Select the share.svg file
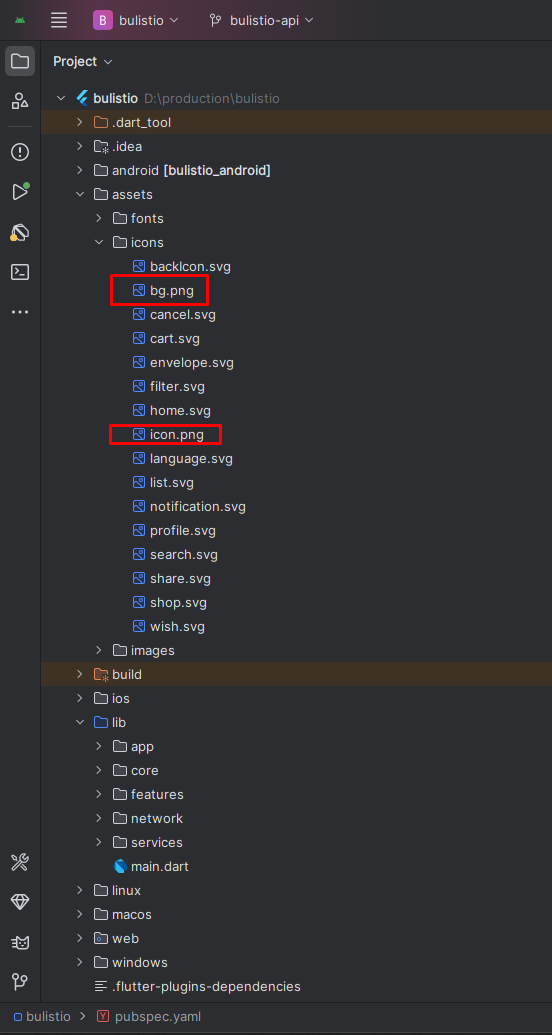The image size is (552, 1035). [180, 578]
